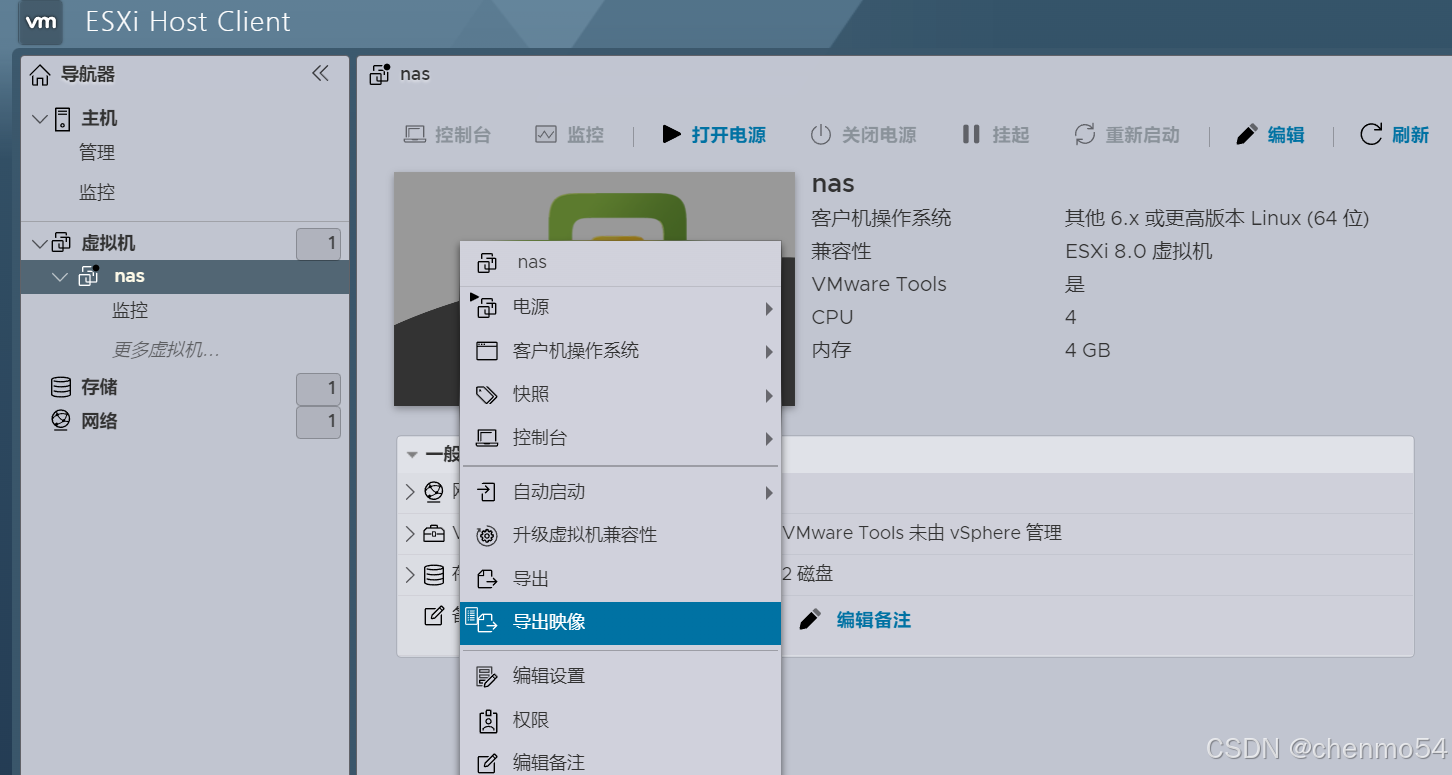Open the 控制台 console submenu in context menu
The height and width of the screenshot is (775, 1452).
[x=620, y=438]
